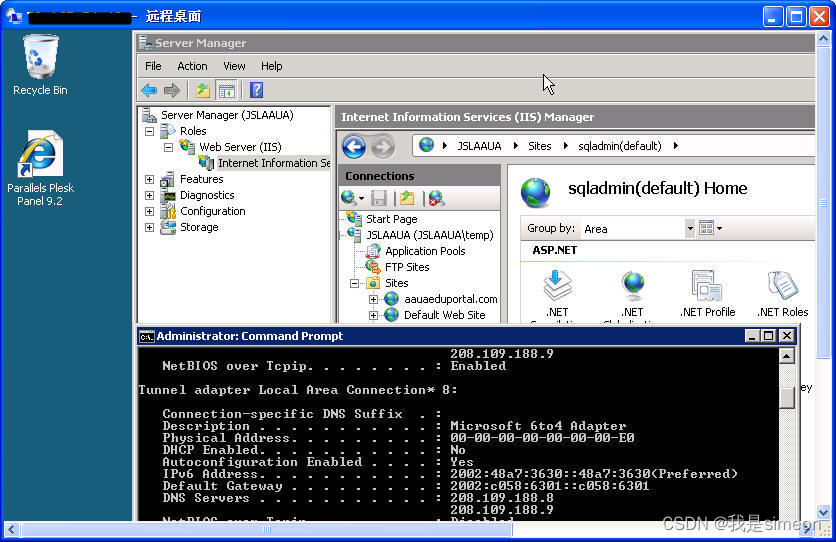This screenshot has width=836, height=542.
Task: Expand the Configuration tree node
Action: [x=149, y=212]
